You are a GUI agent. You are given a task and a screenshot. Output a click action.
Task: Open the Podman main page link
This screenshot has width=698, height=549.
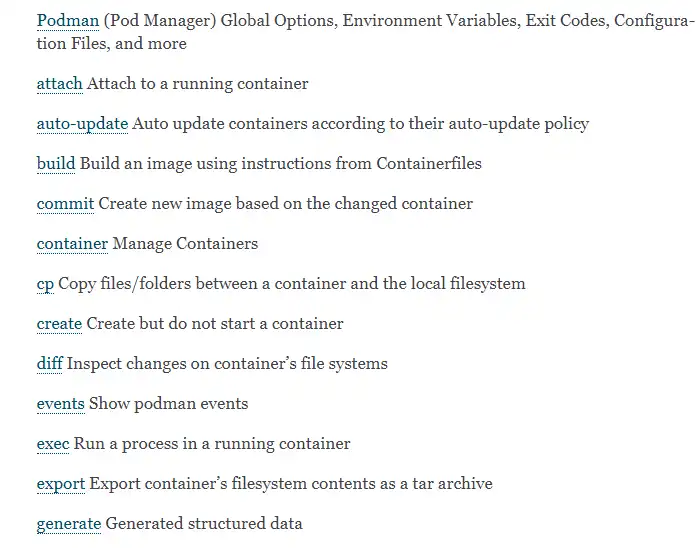pyautogui.click(x=67, y=21)
